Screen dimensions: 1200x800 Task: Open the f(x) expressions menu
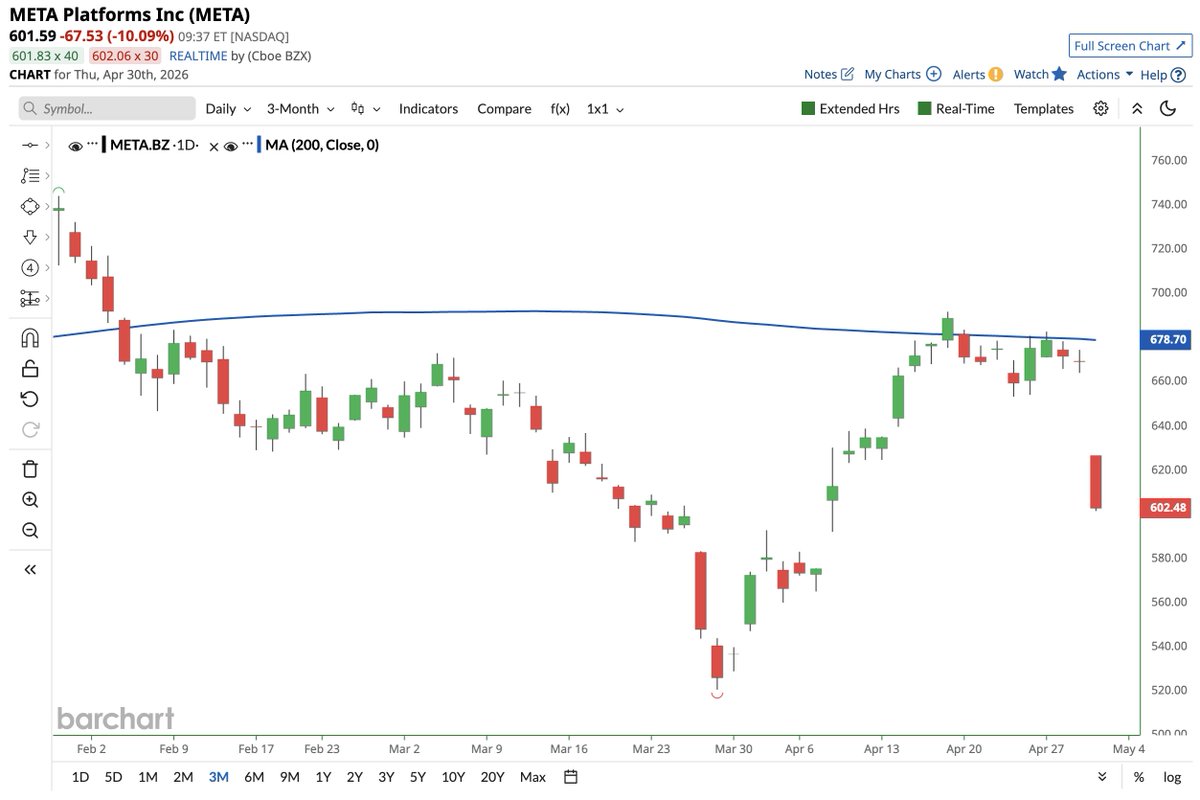pos(560,109)
